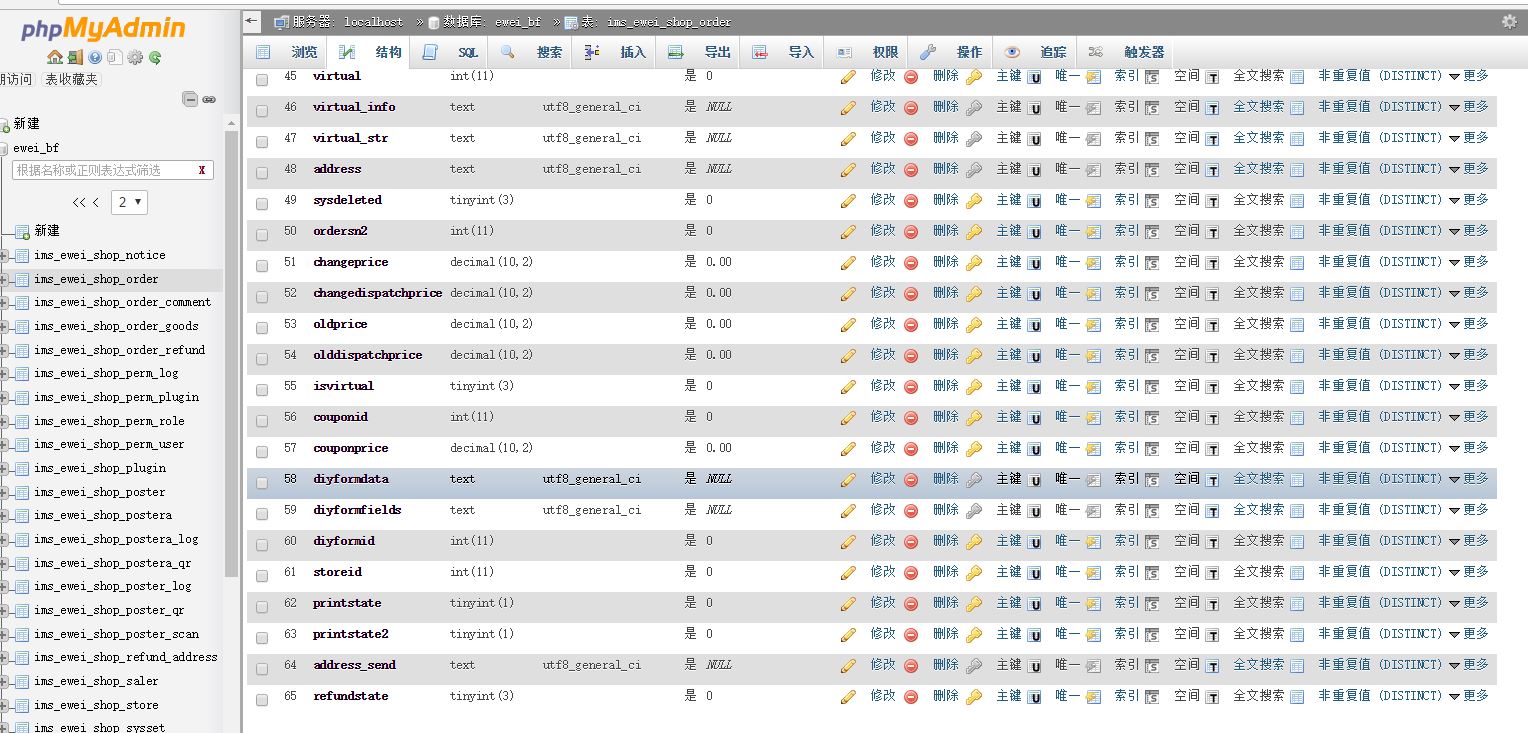The width and height of the screenshot is (1528, 733).
Task: Click the table icon beside ims_ewei_shop_plugin
Action: pyautogui.click(x=22, y=468)
